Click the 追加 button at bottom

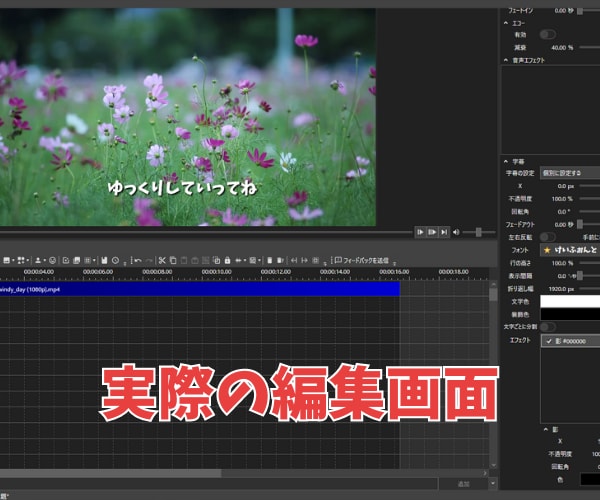(463, 484)
